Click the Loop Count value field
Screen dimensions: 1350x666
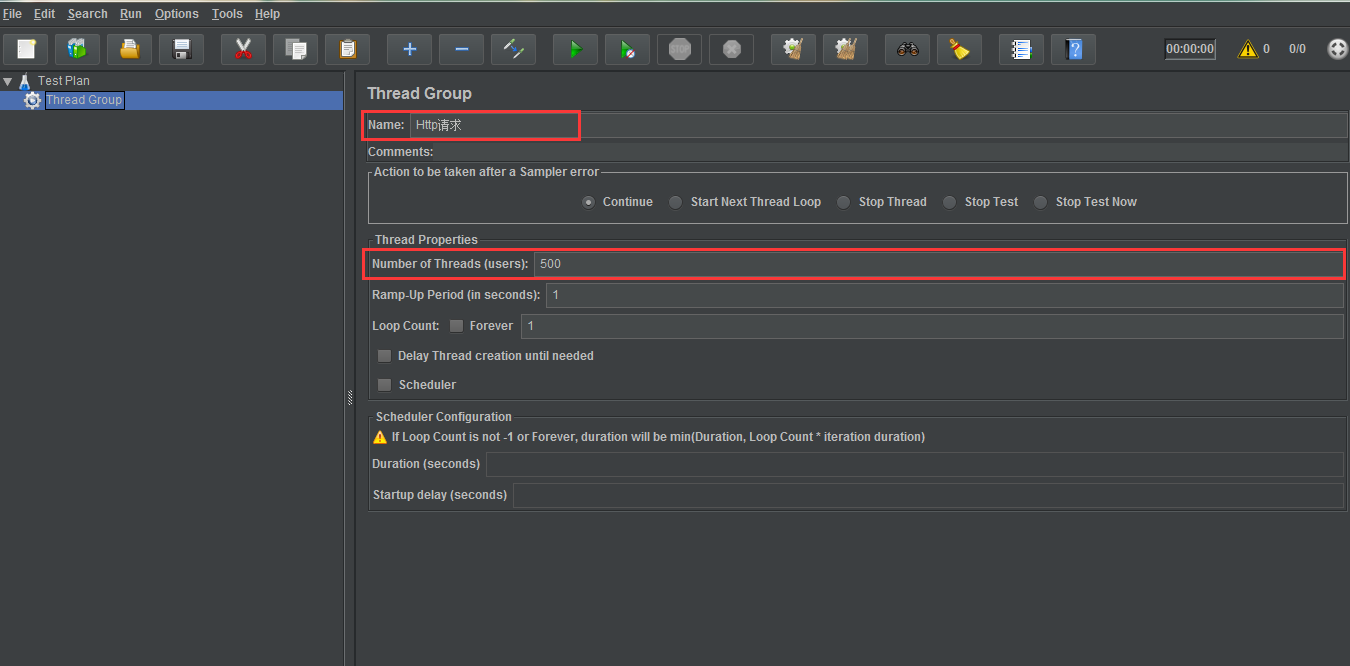(932, 326)
